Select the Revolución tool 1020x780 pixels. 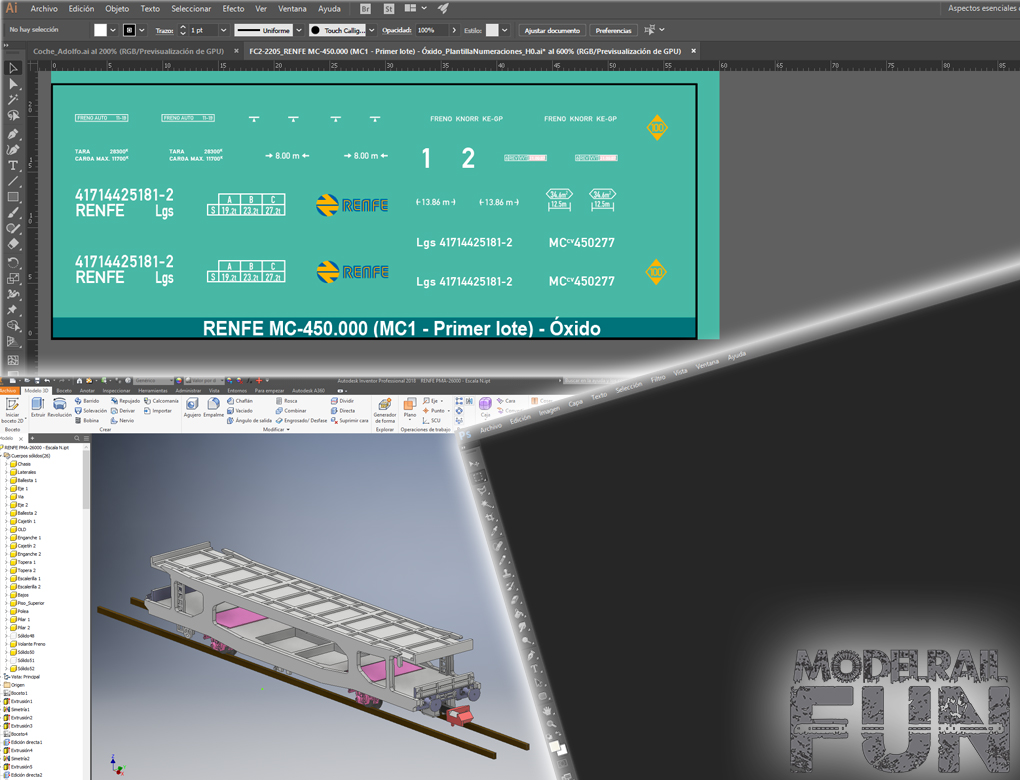click(60, 406)
